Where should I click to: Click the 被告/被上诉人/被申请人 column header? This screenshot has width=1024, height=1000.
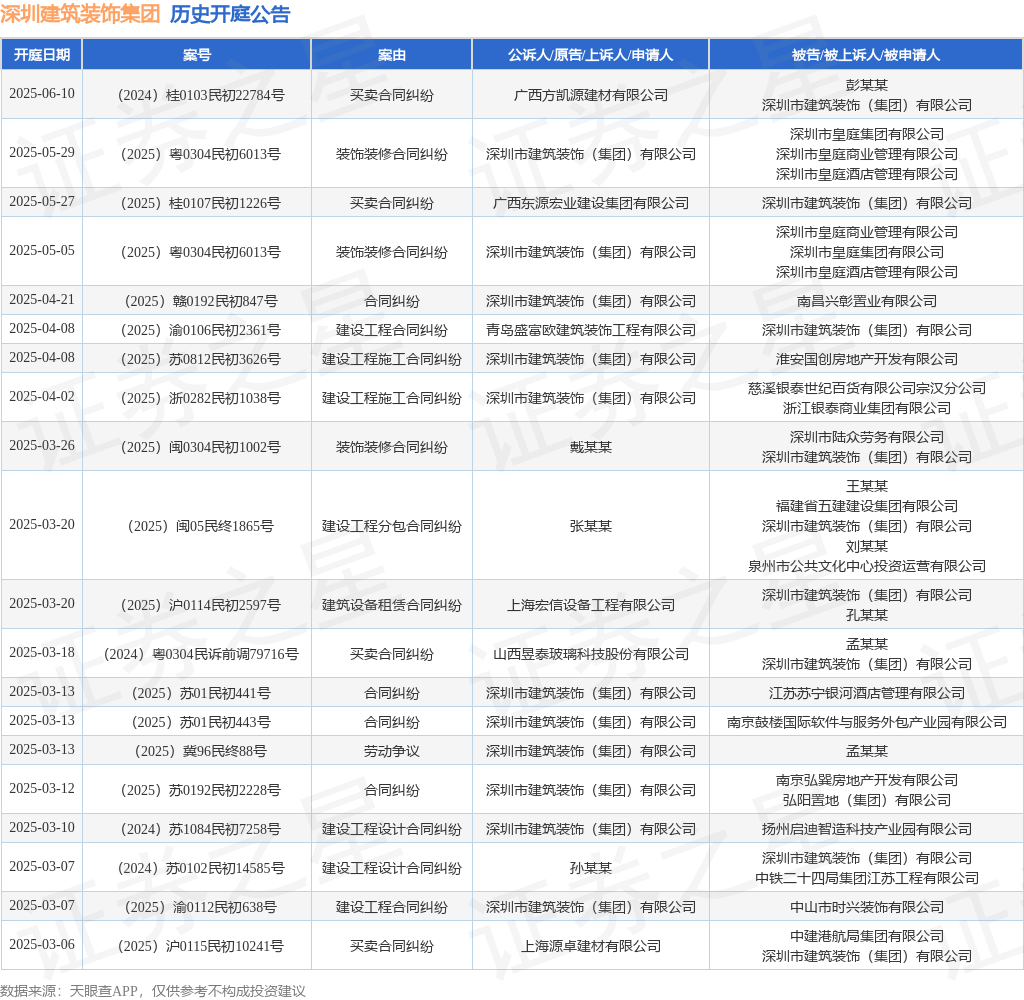[x=866, y=55]
